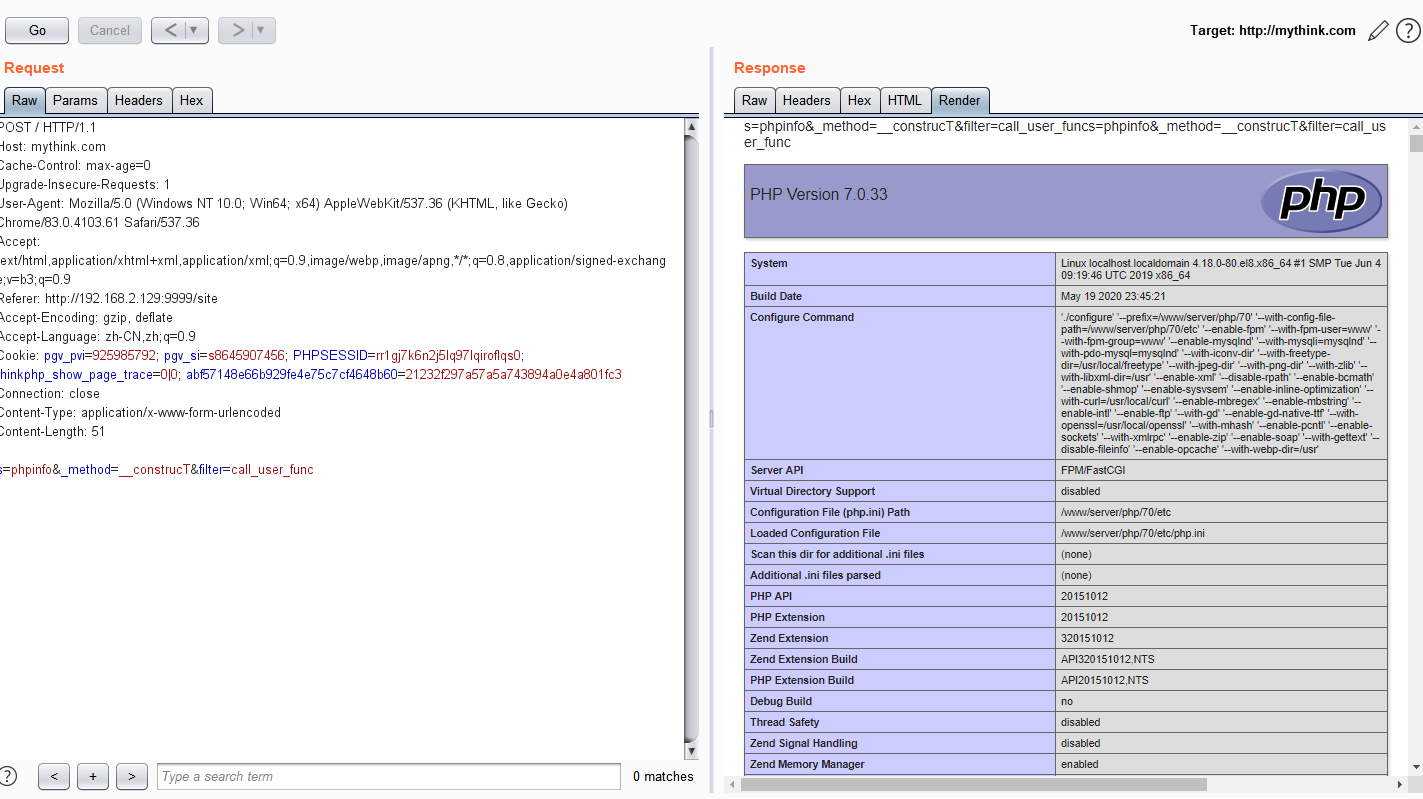The image size is (1423, 799).
Task: Open the Response HTML tab
Action: point(905,100)
